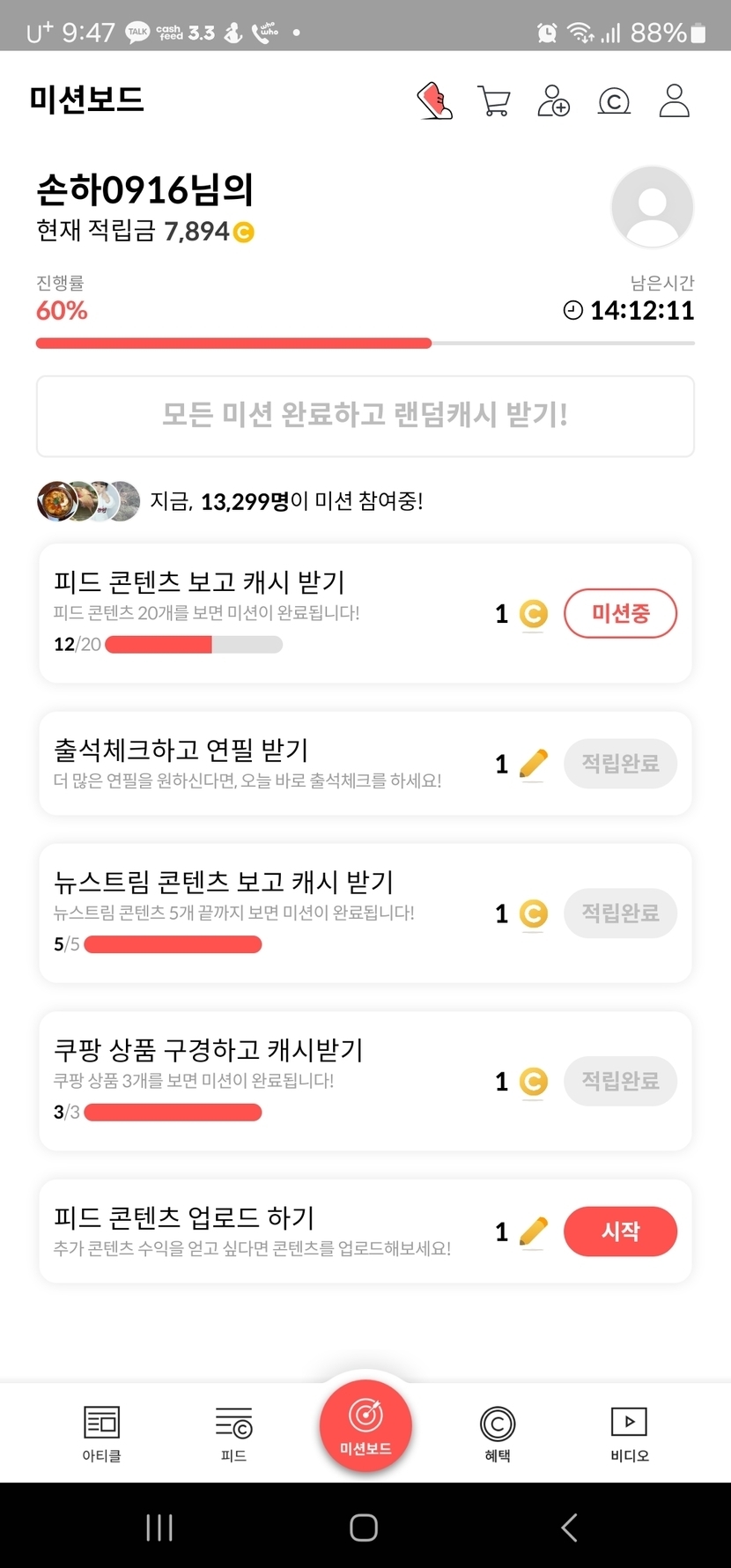The image size is (731, 1568).
Task: Tap the participant avatars thumbnail group
Action: [x=88, y=501]
